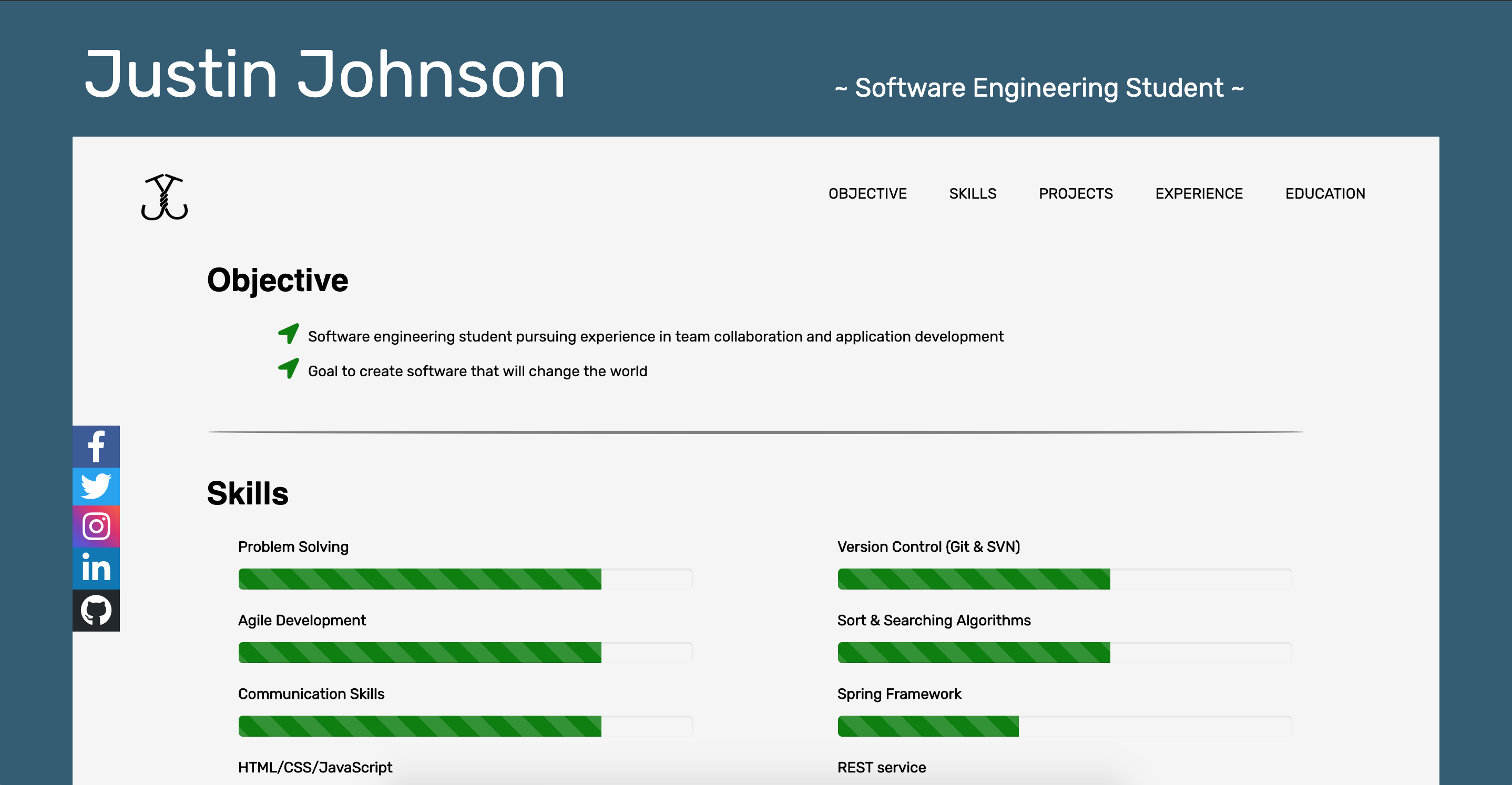
Task: Open the SKILLS navigation item
Action: coord(973,193)
